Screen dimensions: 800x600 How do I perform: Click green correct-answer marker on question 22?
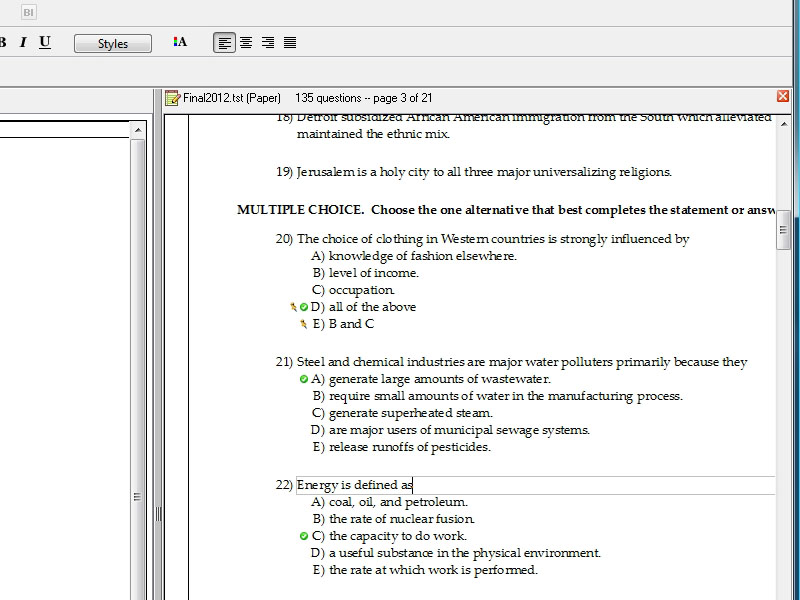click(303, 536)
